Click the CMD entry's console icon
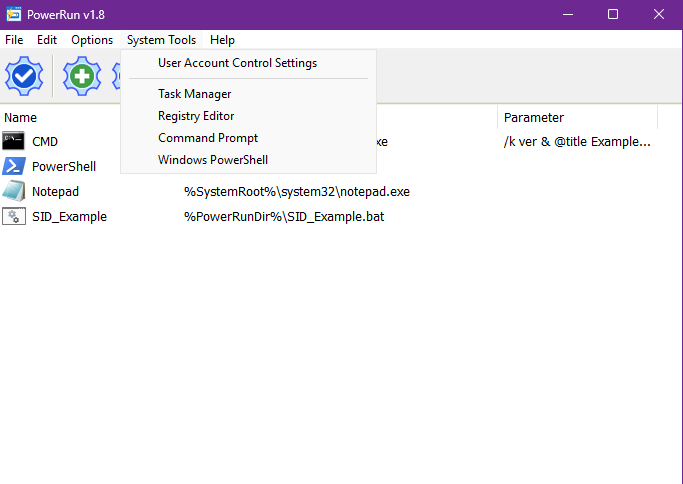 [x=14, y=141]
